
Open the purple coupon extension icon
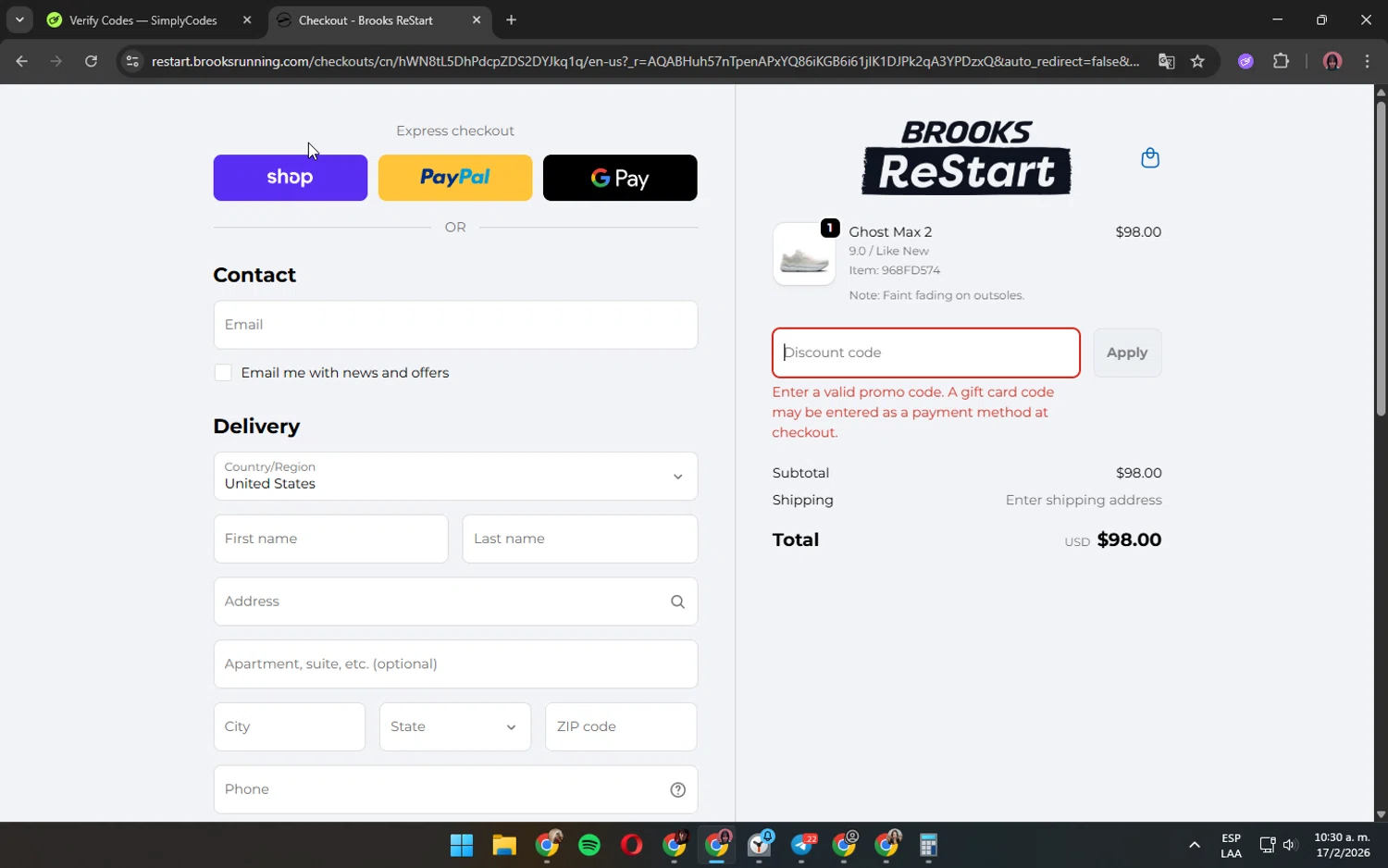1245,61
